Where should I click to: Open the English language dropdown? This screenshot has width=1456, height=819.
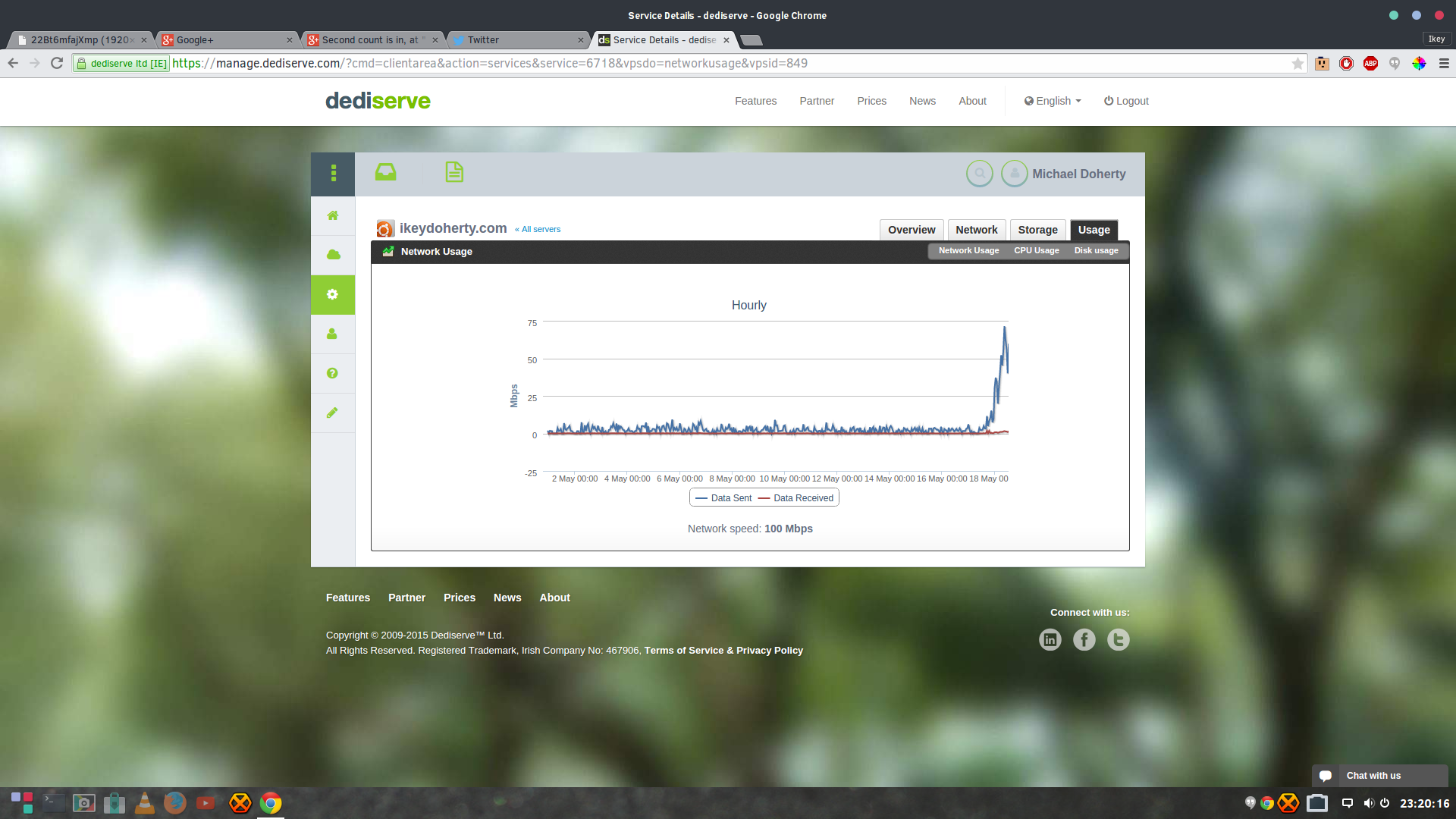point(1053,101)
